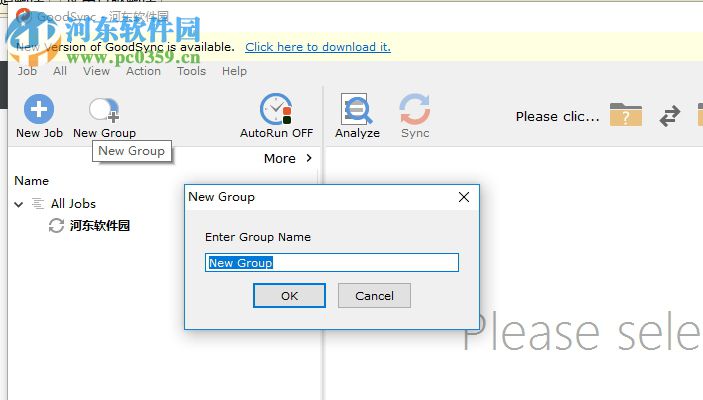
Task: Follow the 'Click here to download it' link
Action: coord(318,47)
